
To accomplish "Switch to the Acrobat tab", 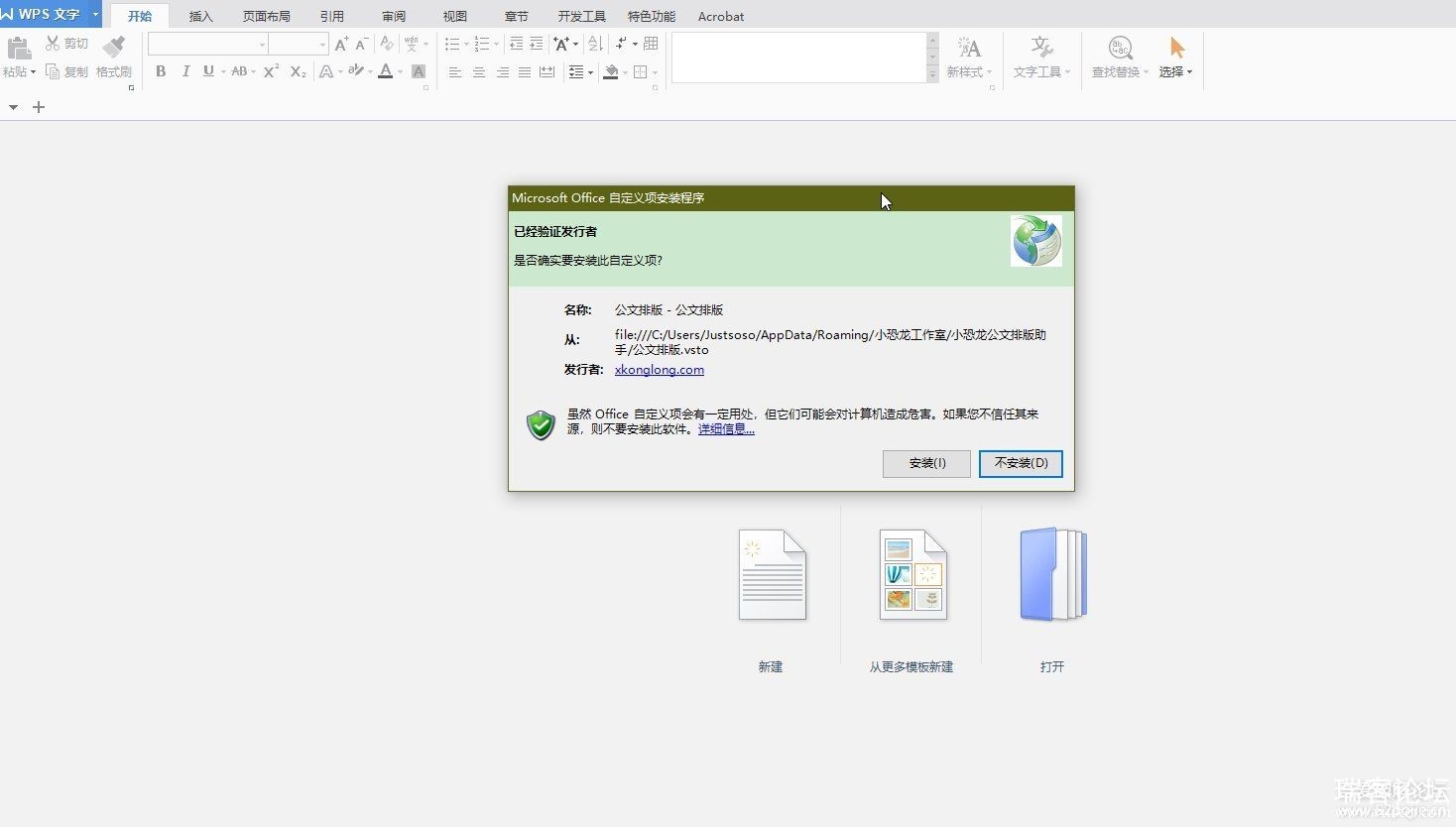I will [721, 16].
